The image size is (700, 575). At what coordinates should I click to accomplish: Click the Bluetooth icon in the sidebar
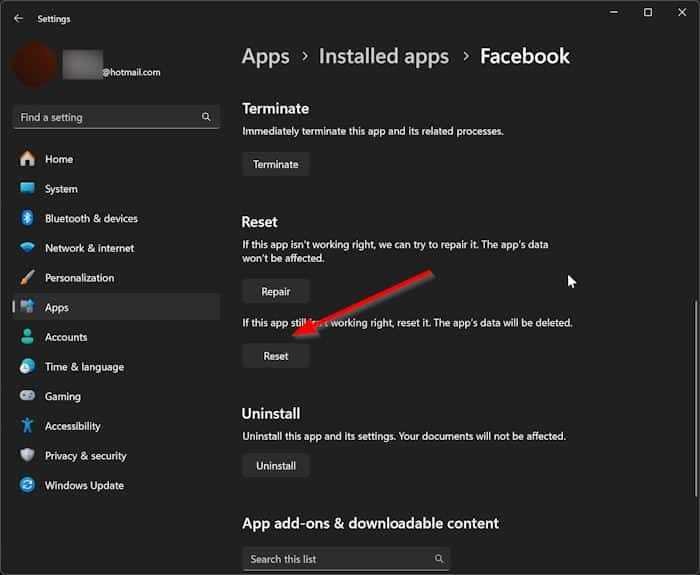[27, 218]
